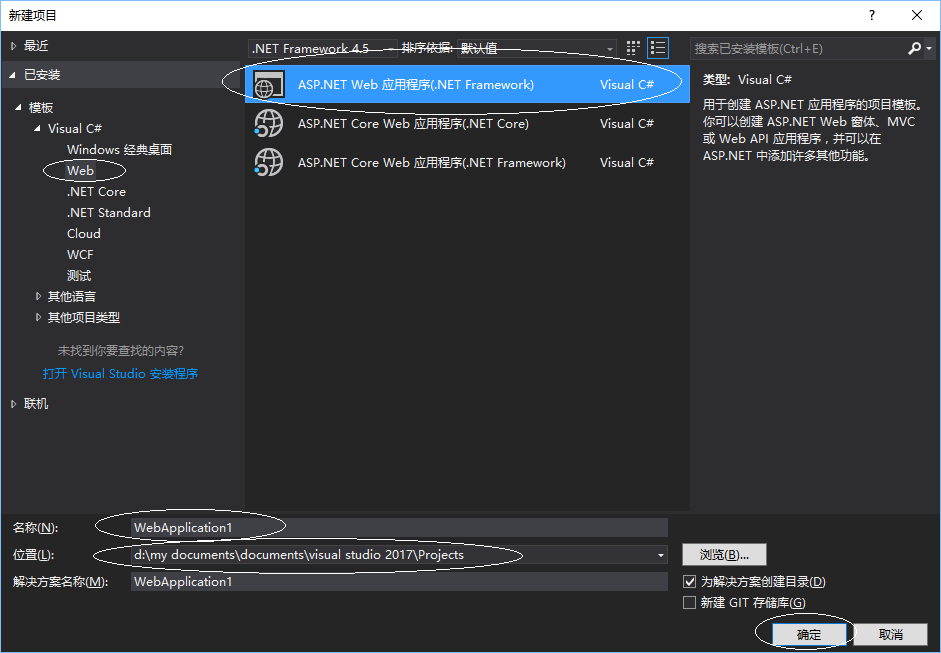941x653 pixels.
Task: Click the project name input field
Action: tap(399, 528)
